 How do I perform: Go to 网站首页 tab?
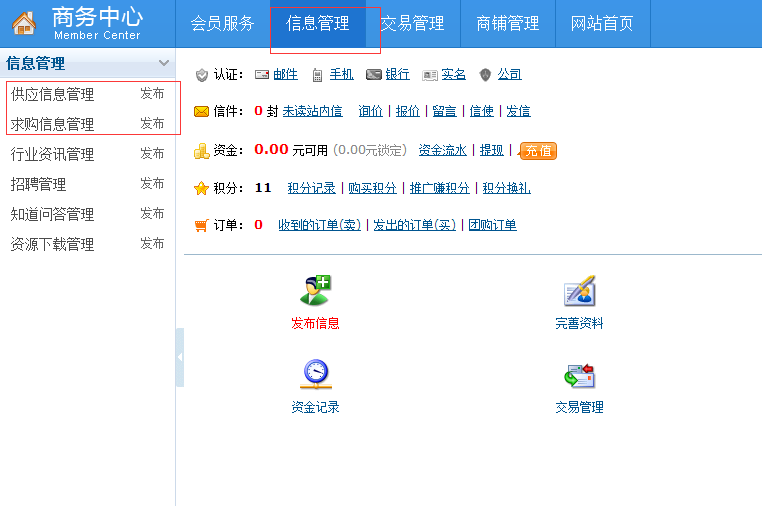[x=602, y=23]
